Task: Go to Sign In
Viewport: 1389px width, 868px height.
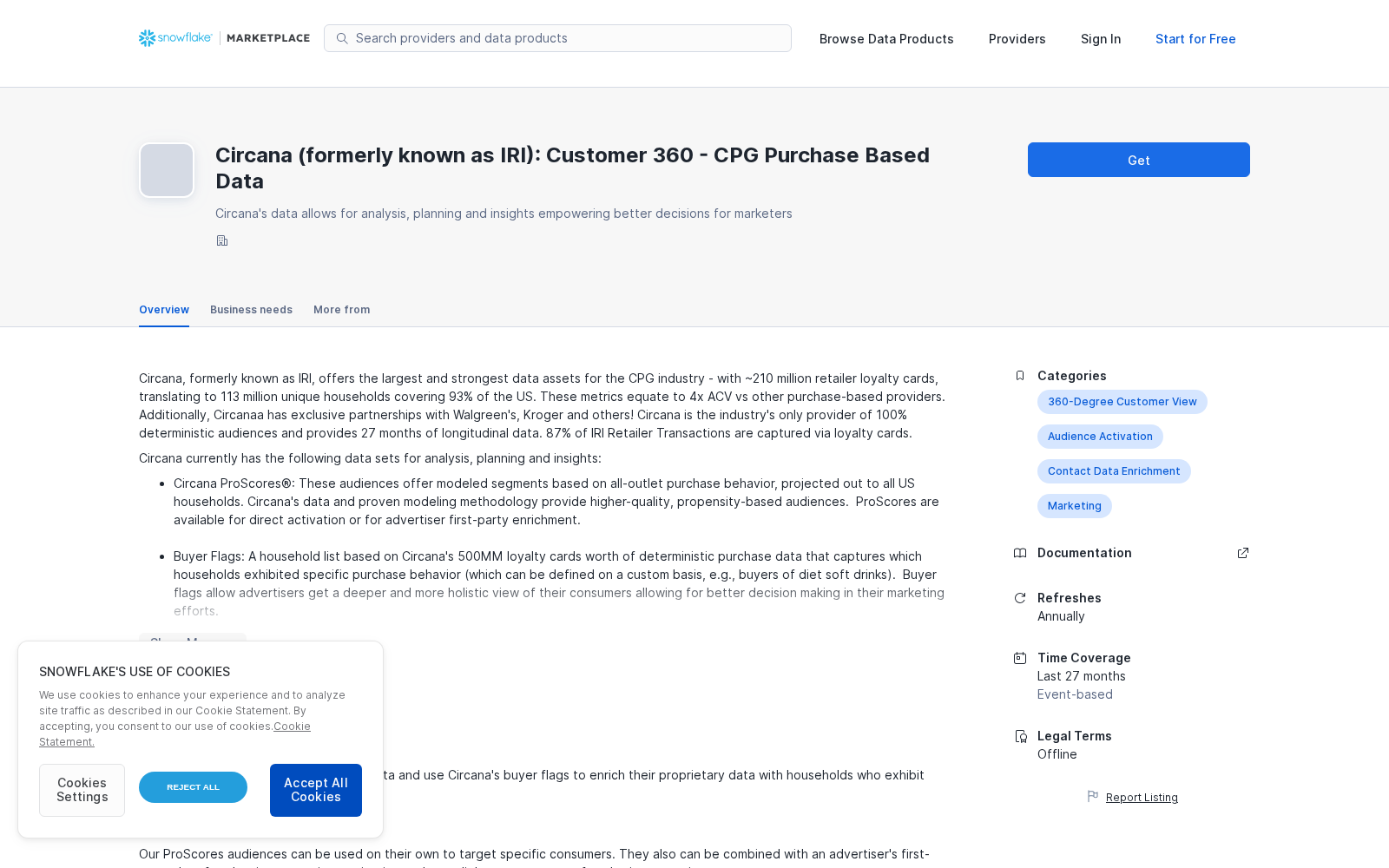Action: click(x=1101, y=39)
